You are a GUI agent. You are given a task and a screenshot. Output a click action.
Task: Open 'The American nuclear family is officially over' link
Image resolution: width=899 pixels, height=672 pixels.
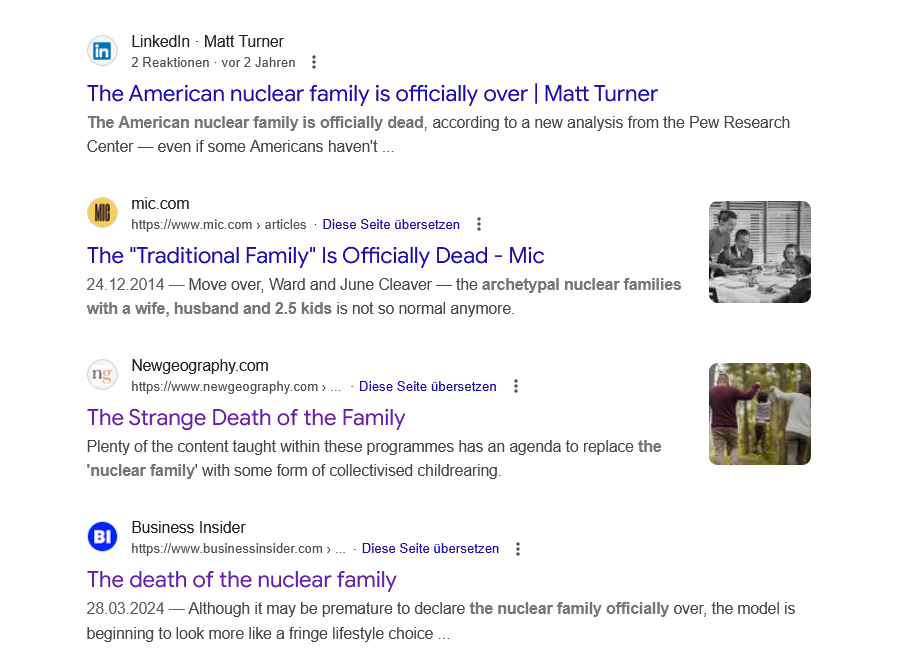point(372,93)
